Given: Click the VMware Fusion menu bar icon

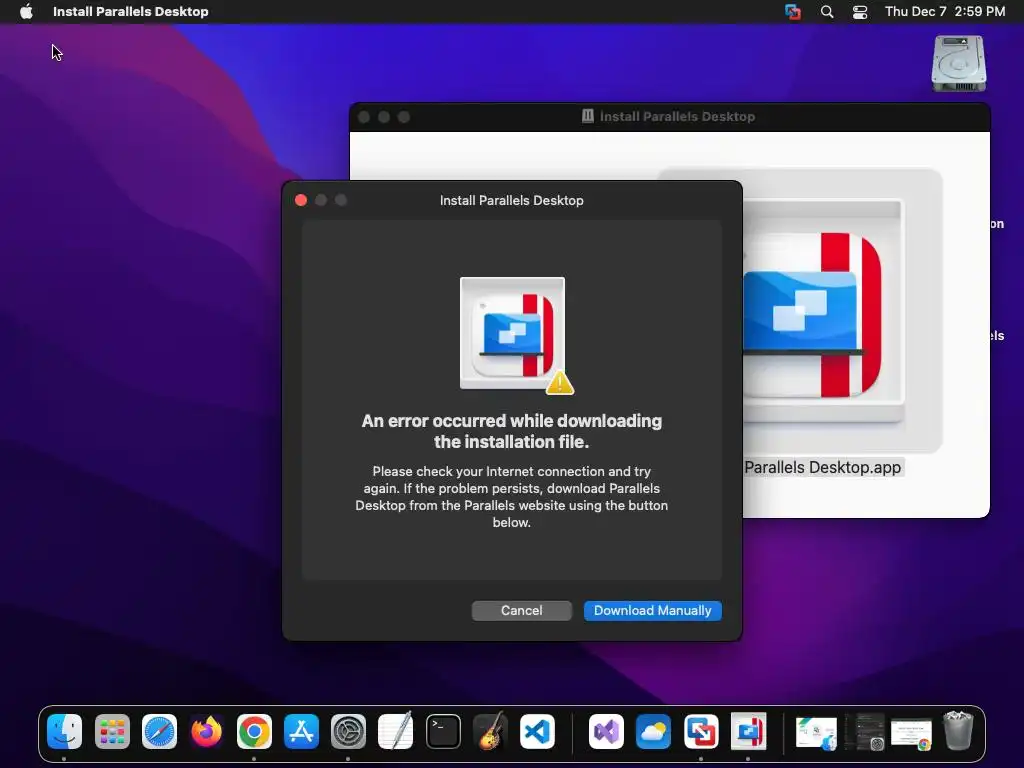Looking at the screenshot, I should tap(793, 11).
